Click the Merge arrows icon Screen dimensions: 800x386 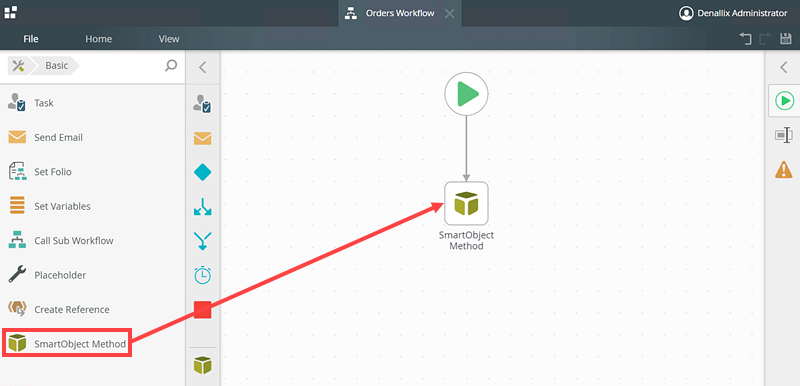203,241
